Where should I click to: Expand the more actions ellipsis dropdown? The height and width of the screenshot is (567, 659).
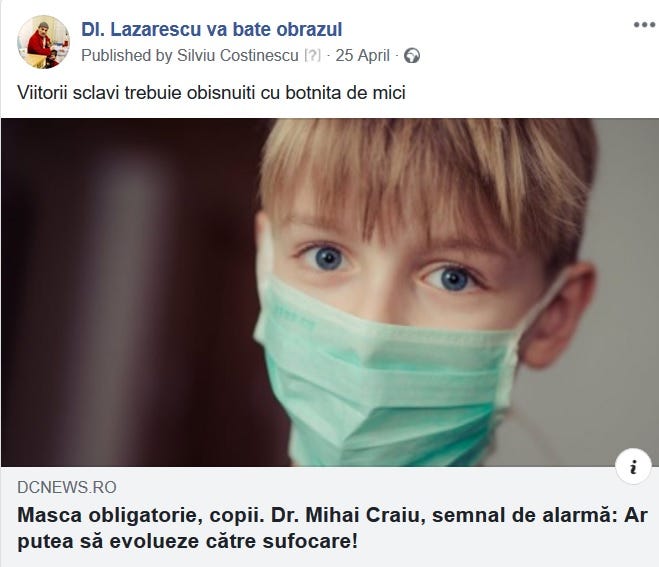(x=644, y=25)
